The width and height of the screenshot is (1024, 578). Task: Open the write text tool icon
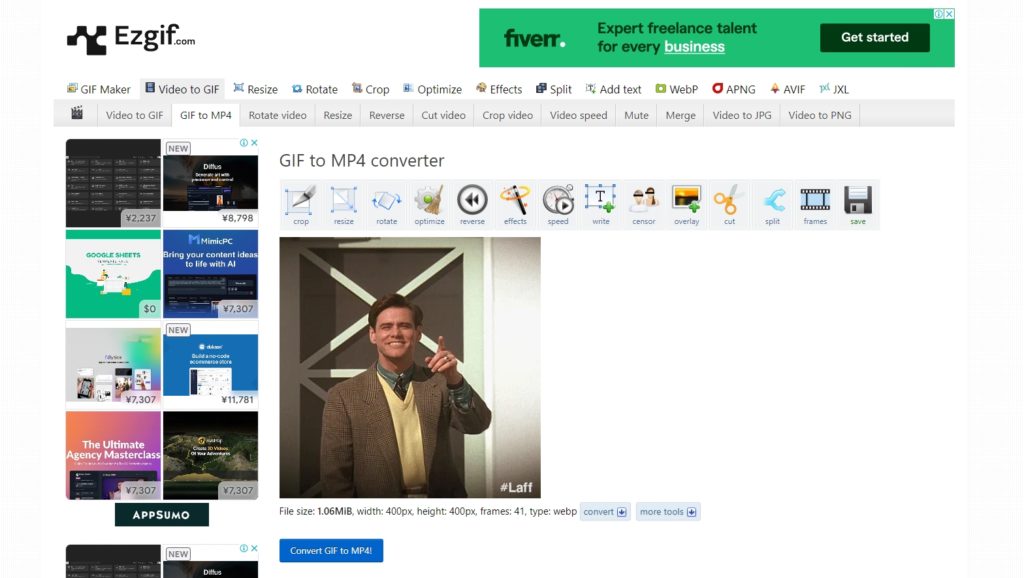(x=600, y=200)
